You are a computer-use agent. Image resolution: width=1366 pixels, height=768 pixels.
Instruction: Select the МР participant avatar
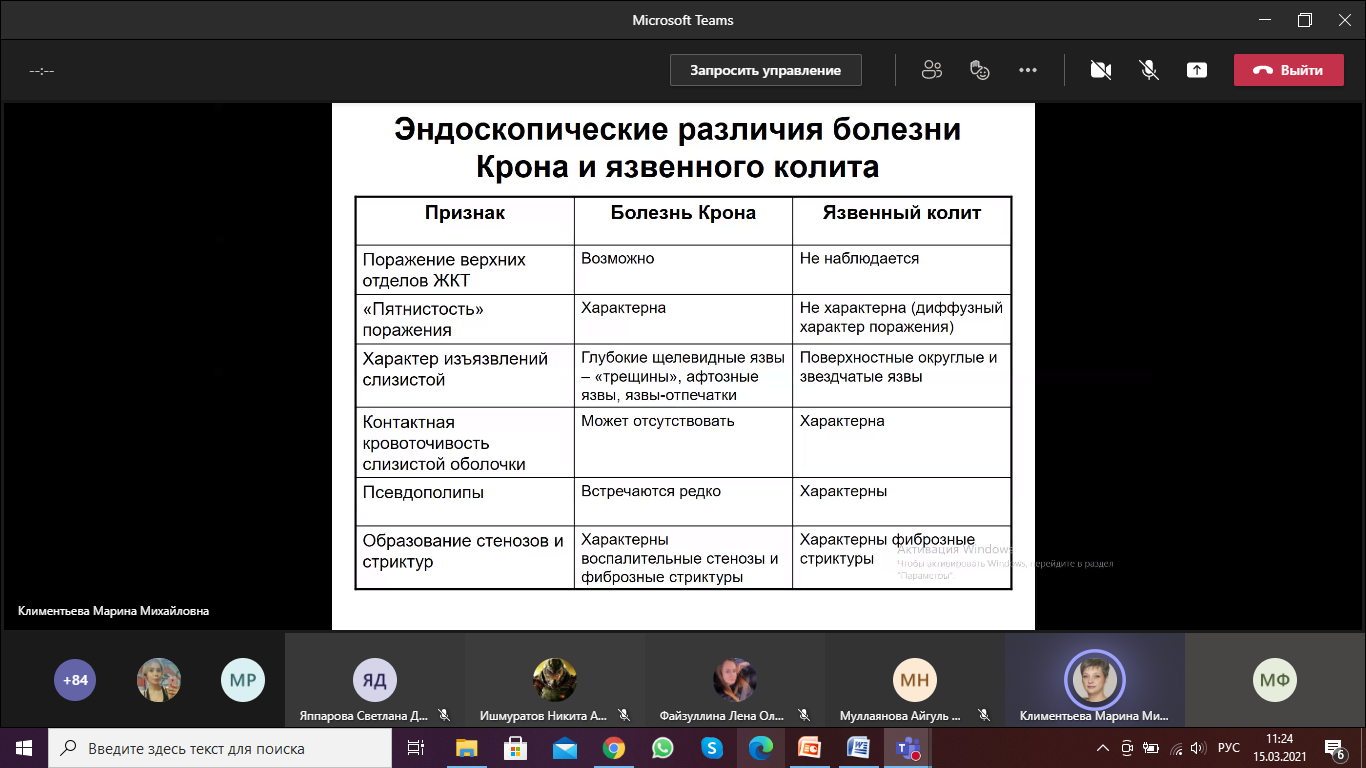[x=243, y=680]
